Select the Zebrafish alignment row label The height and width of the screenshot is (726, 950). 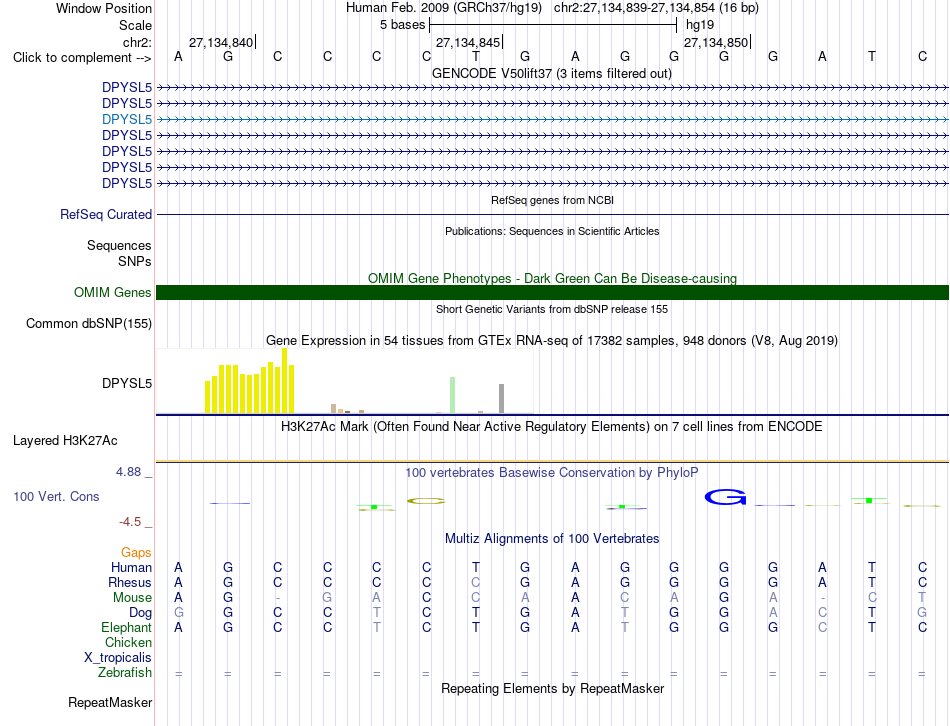pyautogui.click(x=125, y=673)
